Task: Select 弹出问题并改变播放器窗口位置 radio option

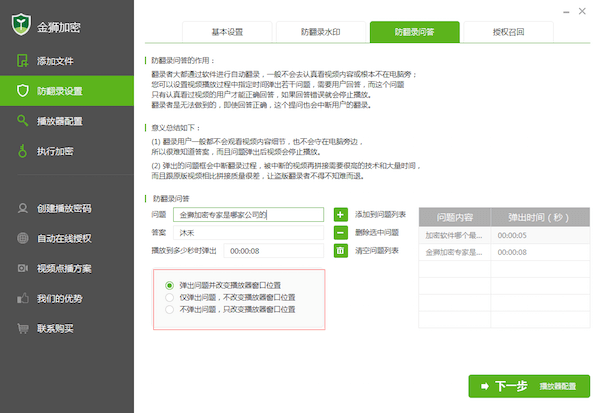Action: pyautogui.click(x=169, y=286)
